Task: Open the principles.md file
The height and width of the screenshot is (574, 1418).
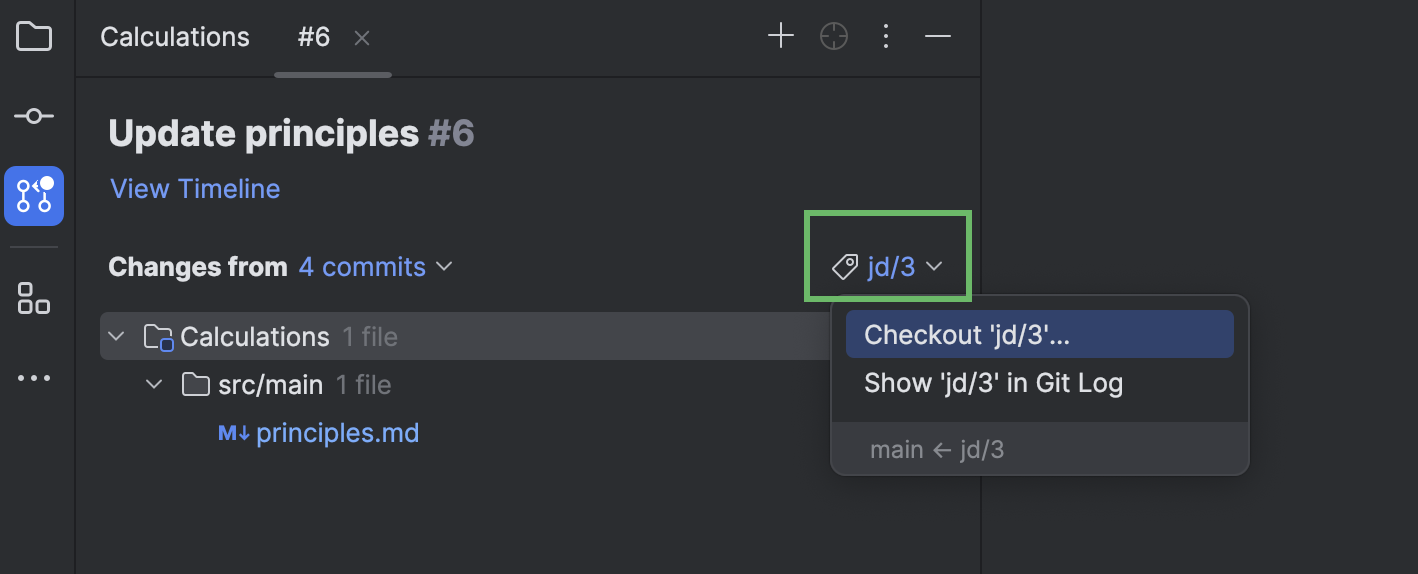Action: (x=337, y=433)
